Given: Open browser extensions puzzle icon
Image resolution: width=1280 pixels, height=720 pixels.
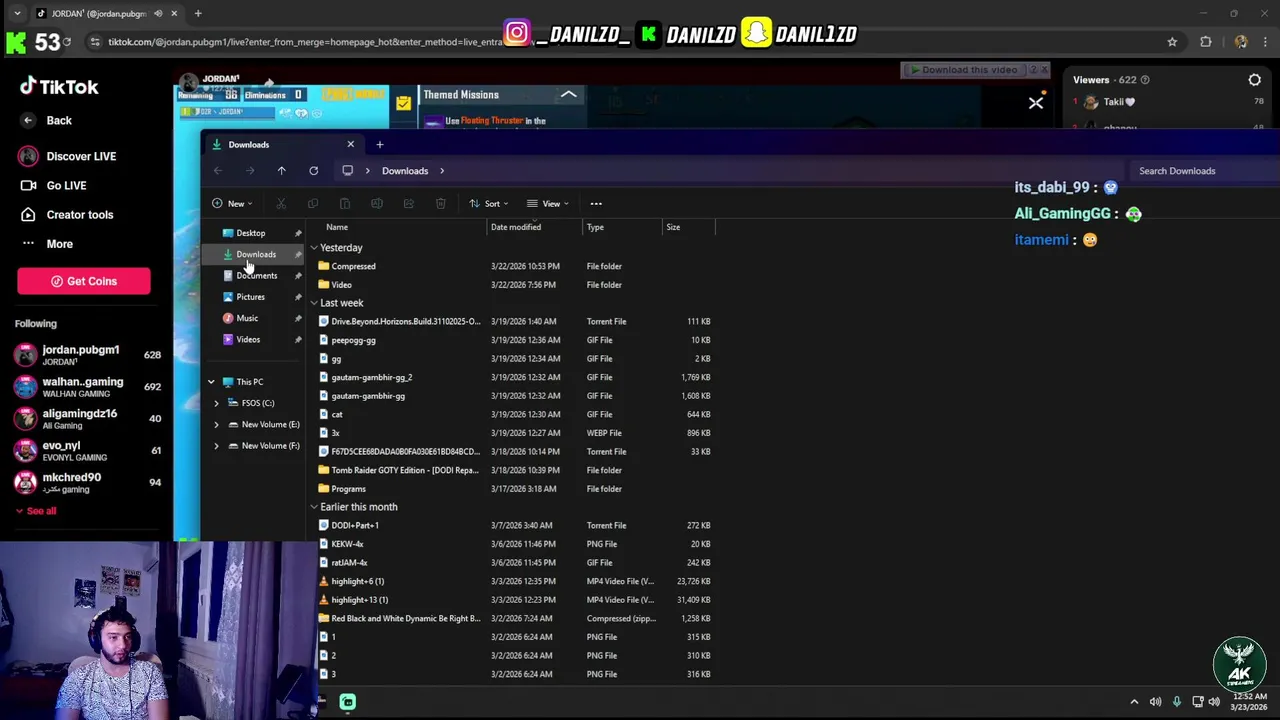Looking at the screenshot, I should [1206, 42].
